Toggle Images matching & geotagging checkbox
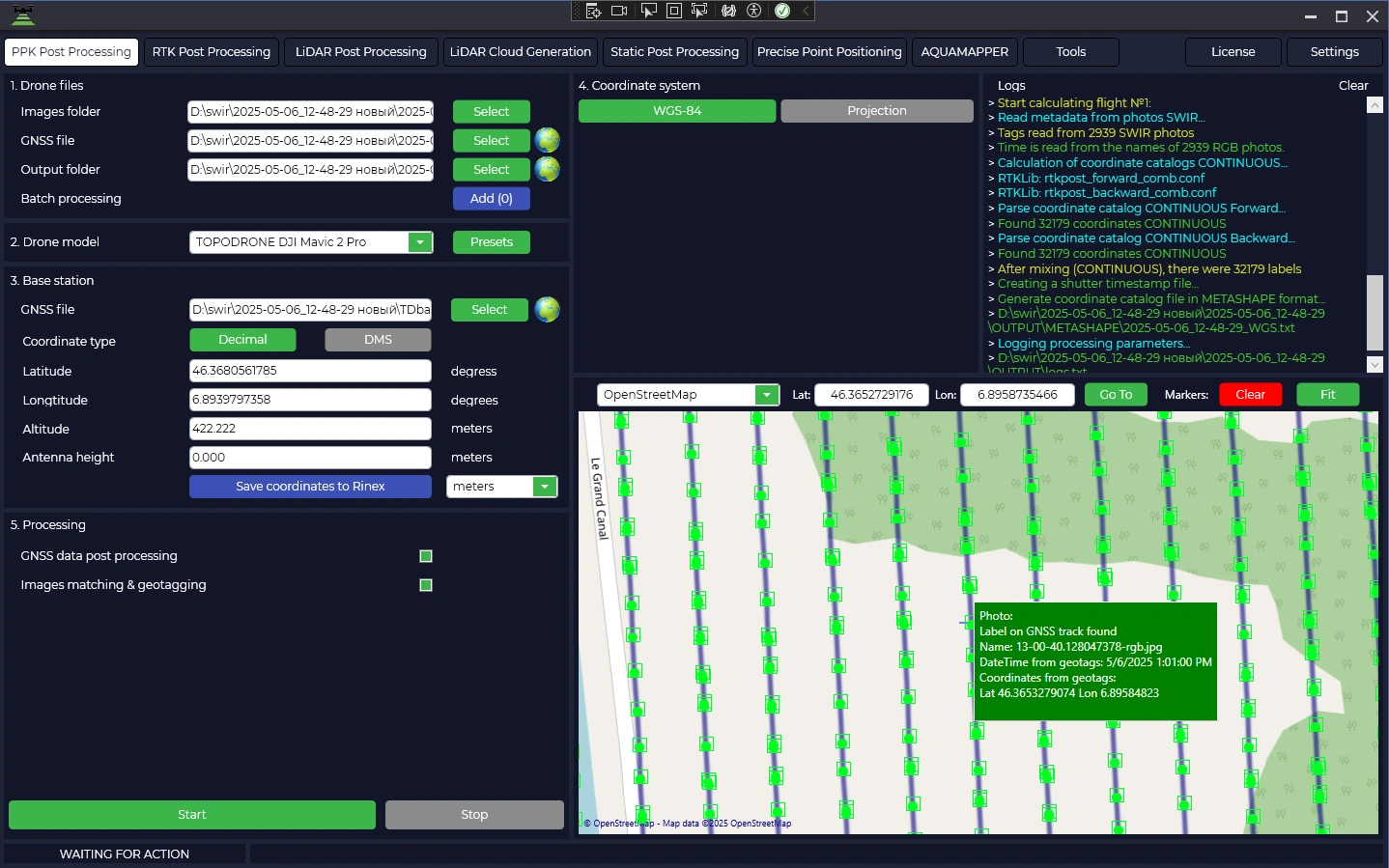 point(426,585)
